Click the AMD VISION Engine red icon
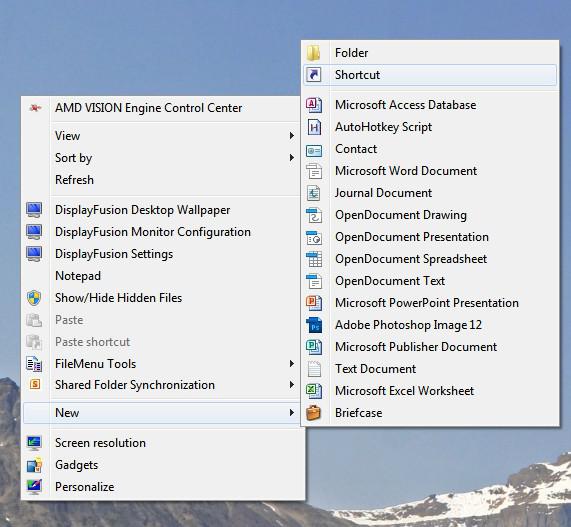 point(35,108)
